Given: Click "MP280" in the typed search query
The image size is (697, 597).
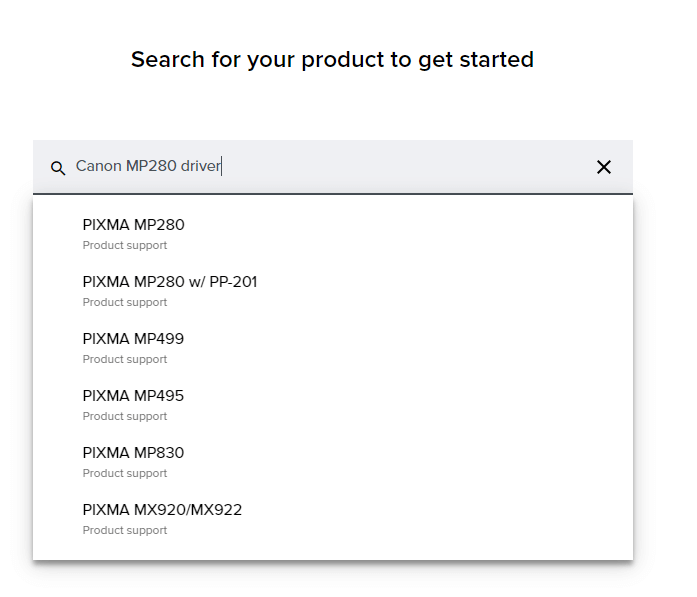Looking at the screenshot, I should tap(151, 166).
